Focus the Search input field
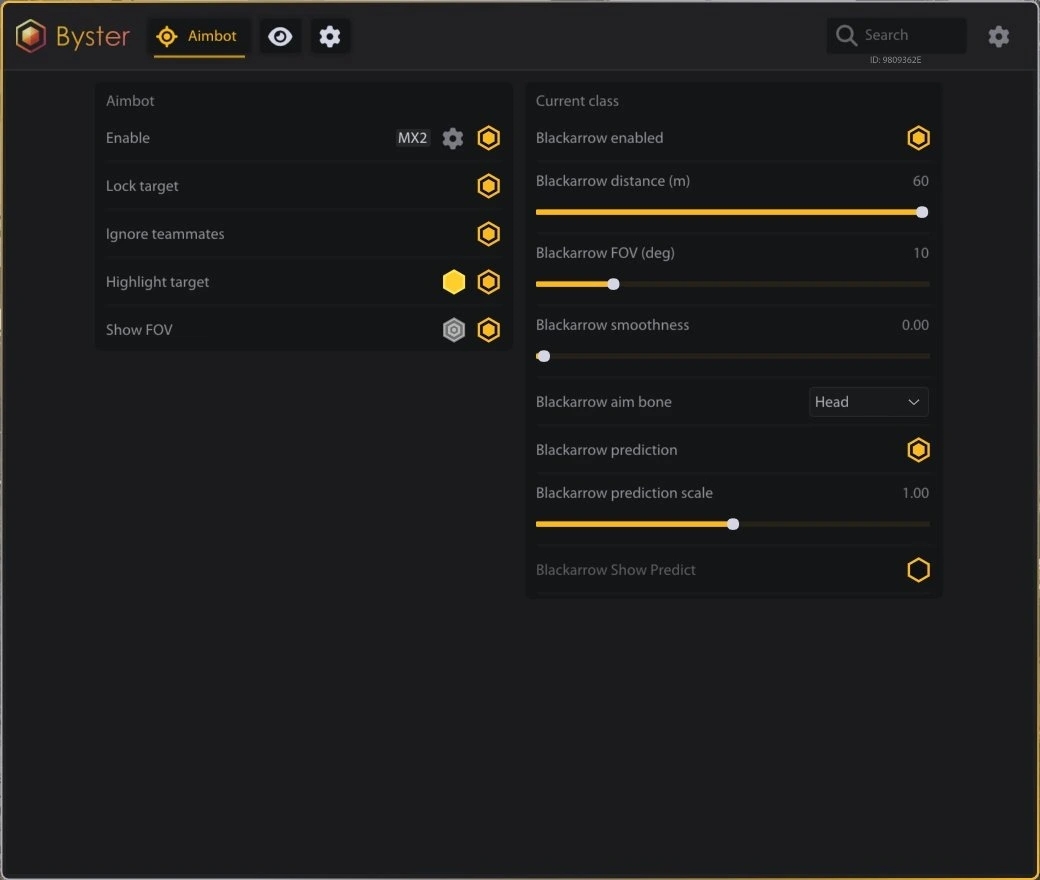Viewport: 1040px width, 880px height. coord(896,35)
